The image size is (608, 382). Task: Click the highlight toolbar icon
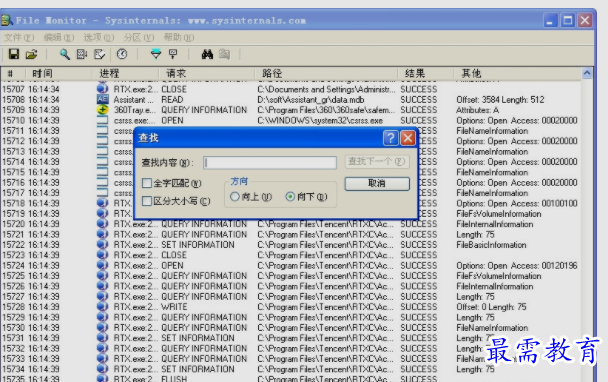tap(173, 54)
